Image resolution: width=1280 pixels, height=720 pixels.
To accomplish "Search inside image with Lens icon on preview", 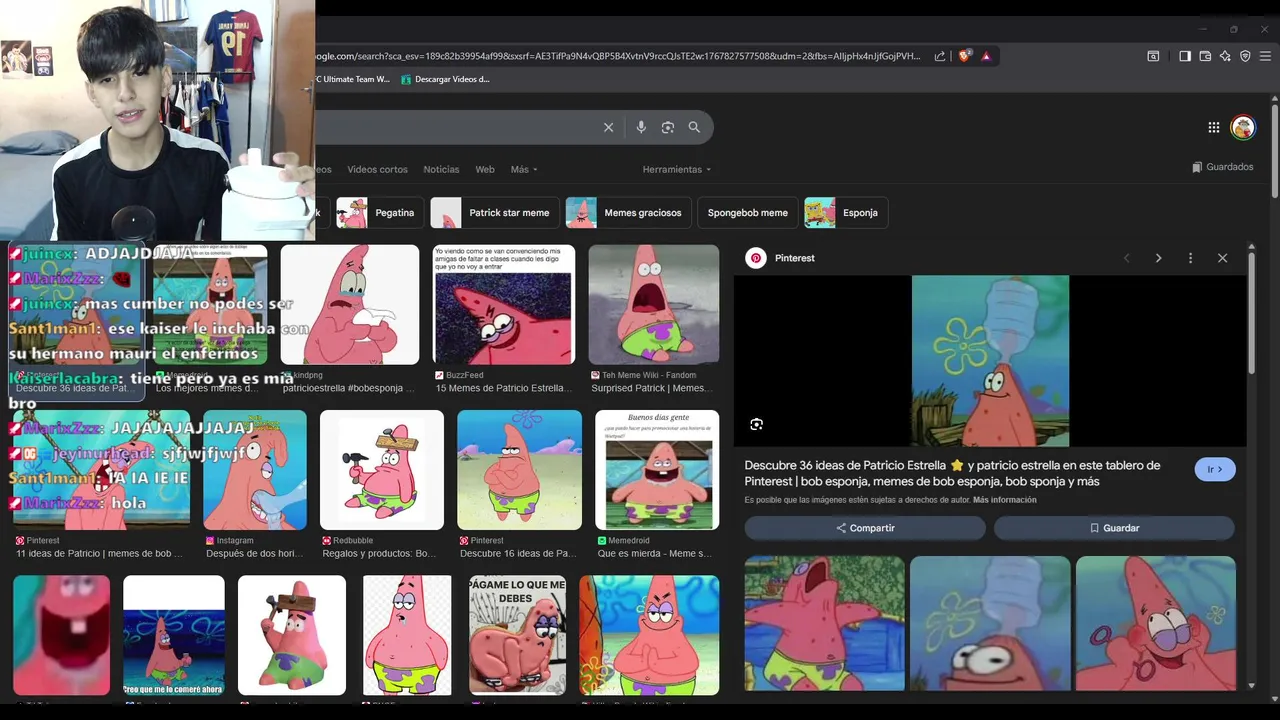I will (757, 424).
